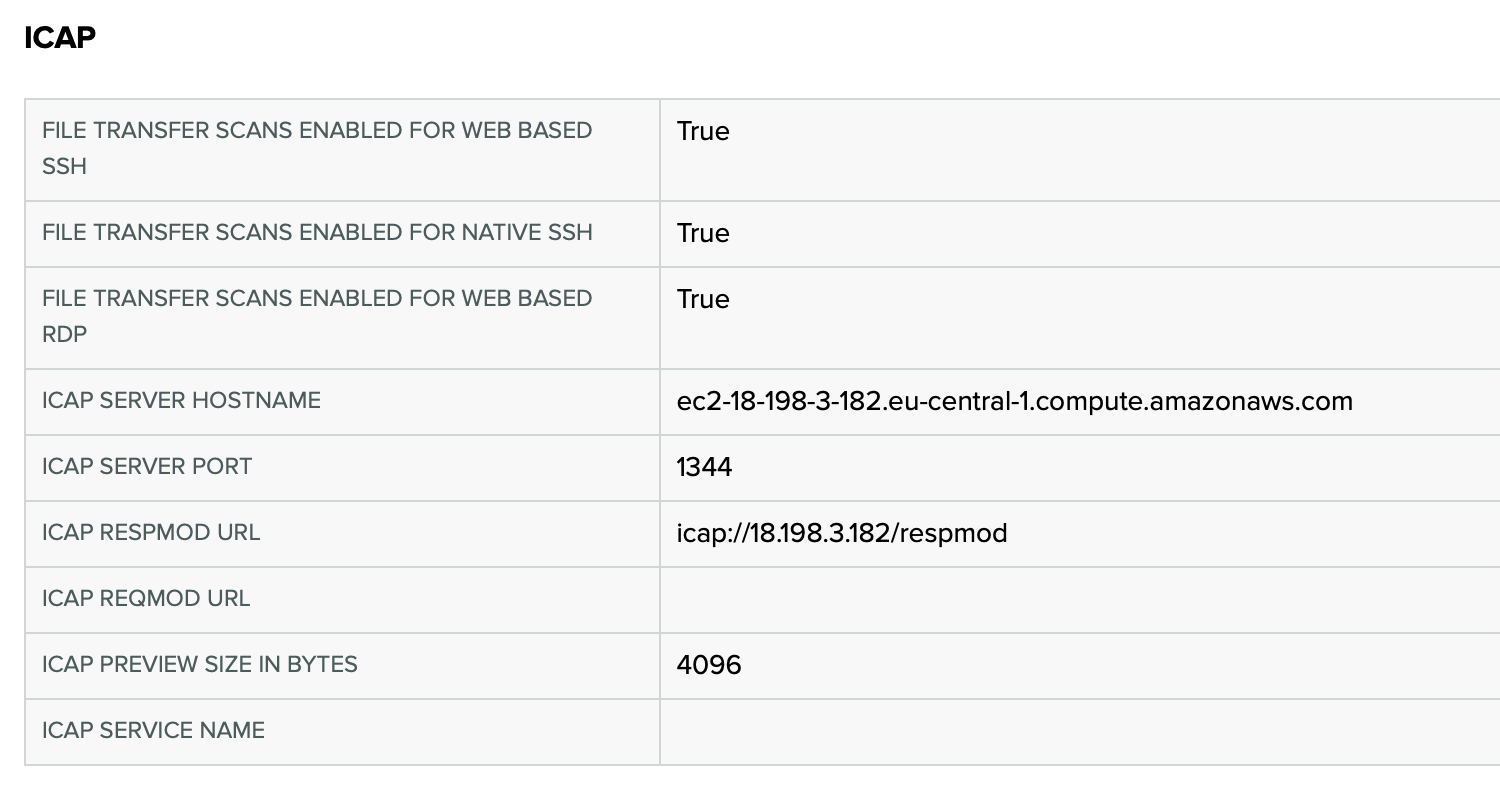Select the ICAP server hostname value
The height and width of the screenshot is (798, 1500).
coord(1014,401)
